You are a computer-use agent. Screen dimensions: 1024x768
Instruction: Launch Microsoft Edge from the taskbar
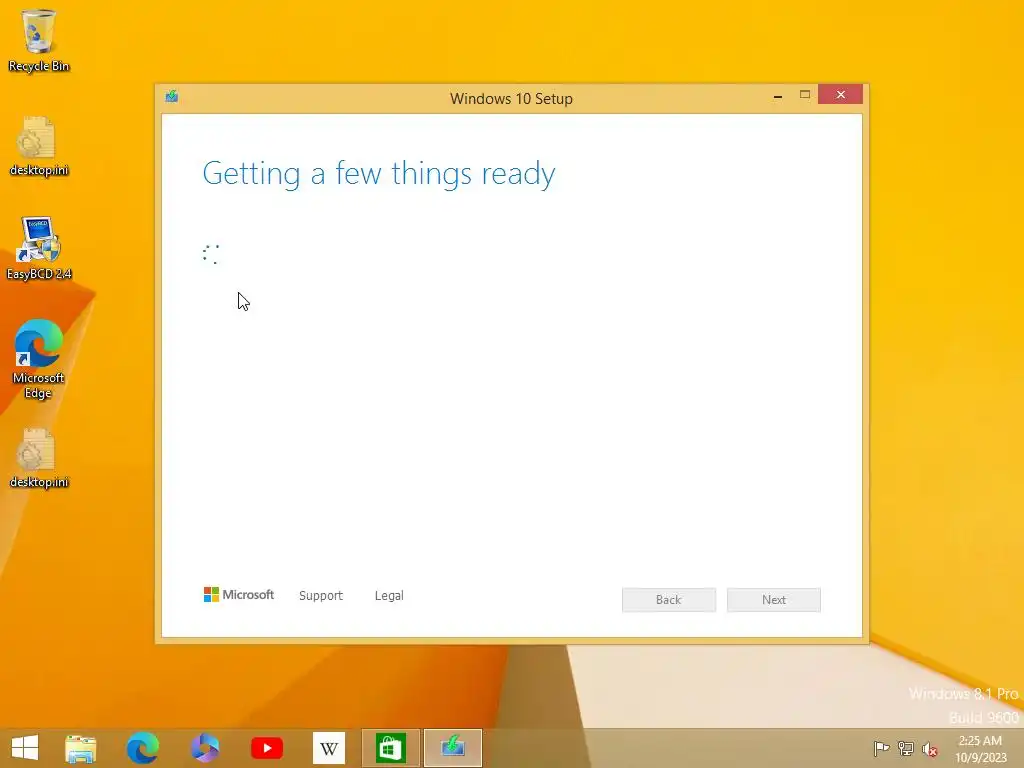(142, 748)
